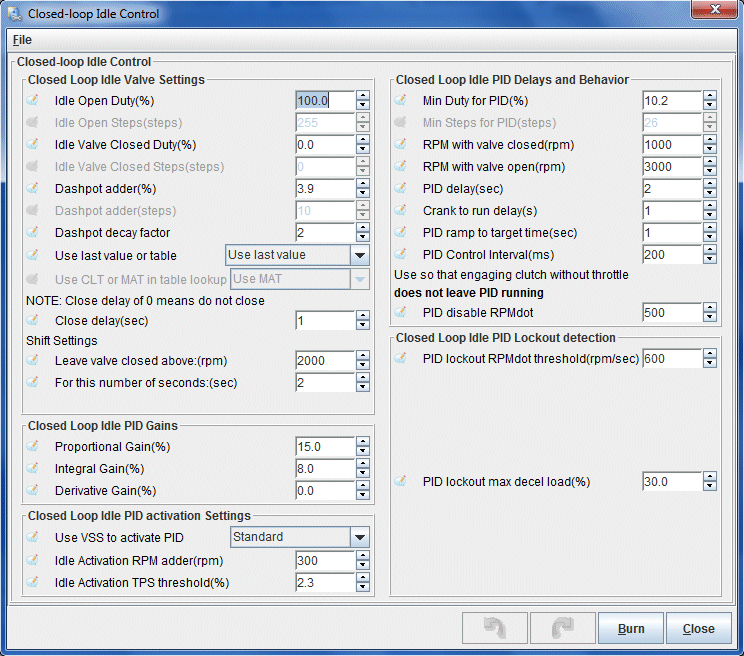The height and width of the screenshot is (656, 744).
Task: Click the info icon beside Integral Gain(%)
Action: pyautogui.click(x=32, y=469)
